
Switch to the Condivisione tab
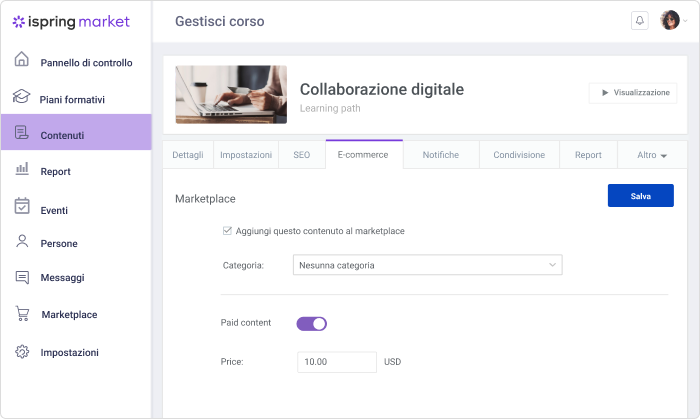pyautogui.click(x=519, y=155)
